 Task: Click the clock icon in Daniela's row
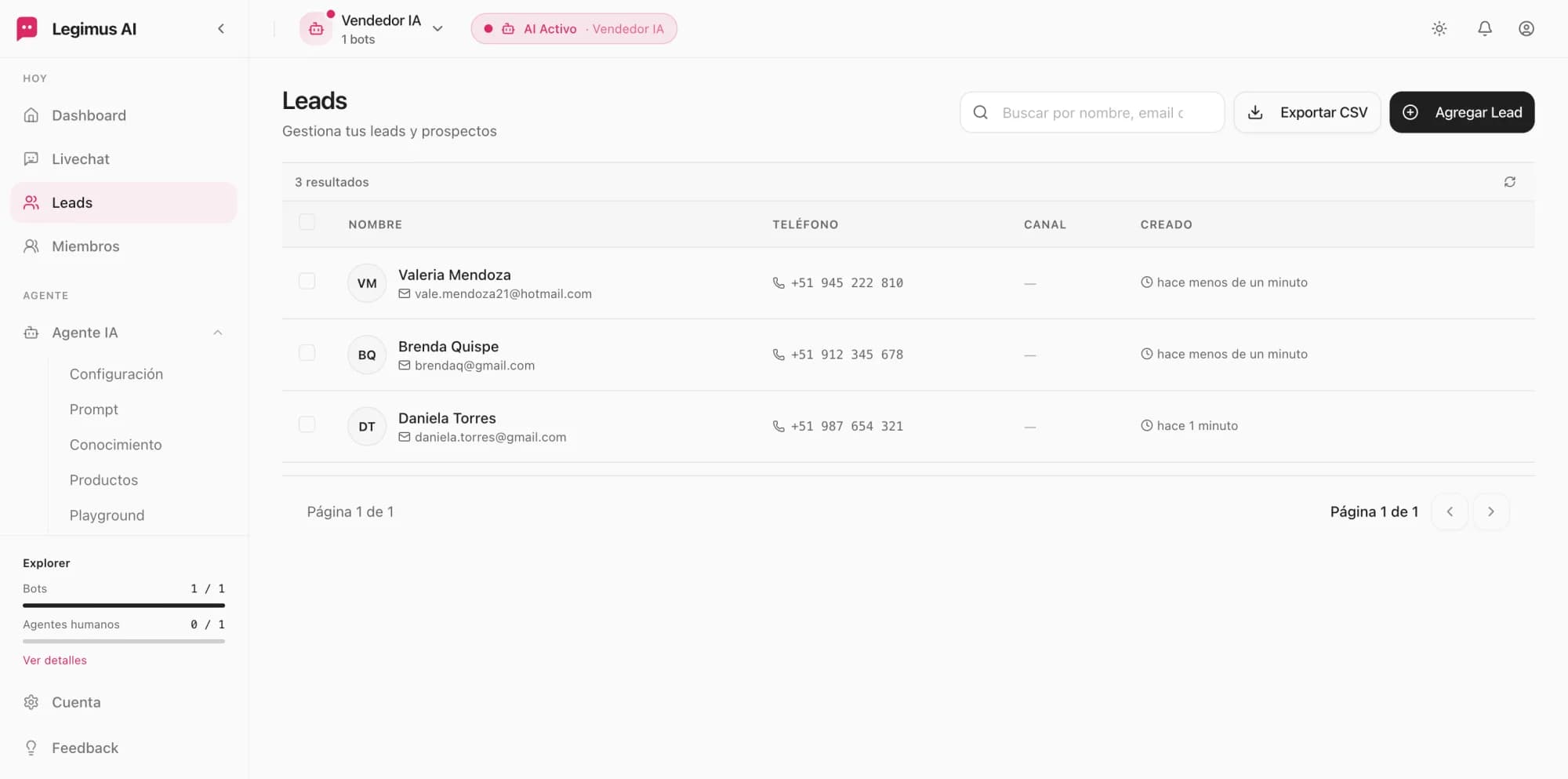point(1147,425)
